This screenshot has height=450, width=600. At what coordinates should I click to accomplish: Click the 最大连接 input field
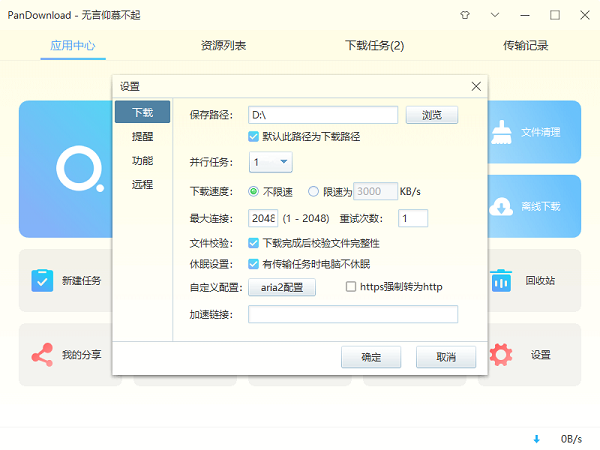263,218
